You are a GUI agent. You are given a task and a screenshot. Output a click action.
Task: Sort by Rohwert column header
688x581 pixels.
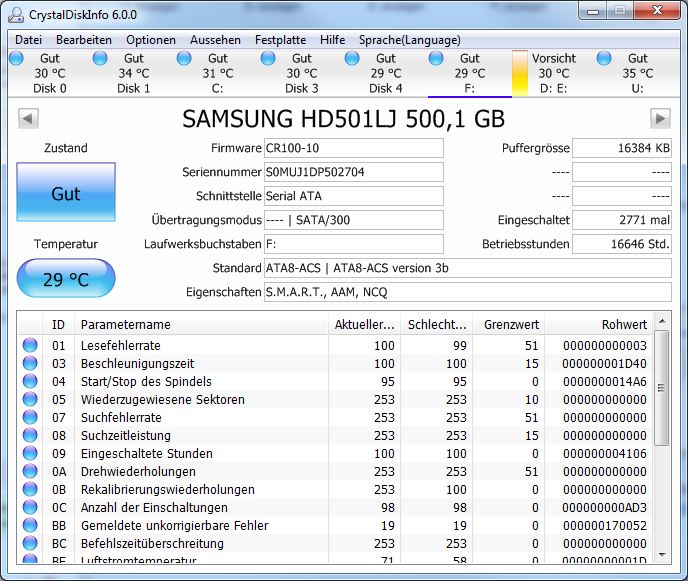click(598, 324)
